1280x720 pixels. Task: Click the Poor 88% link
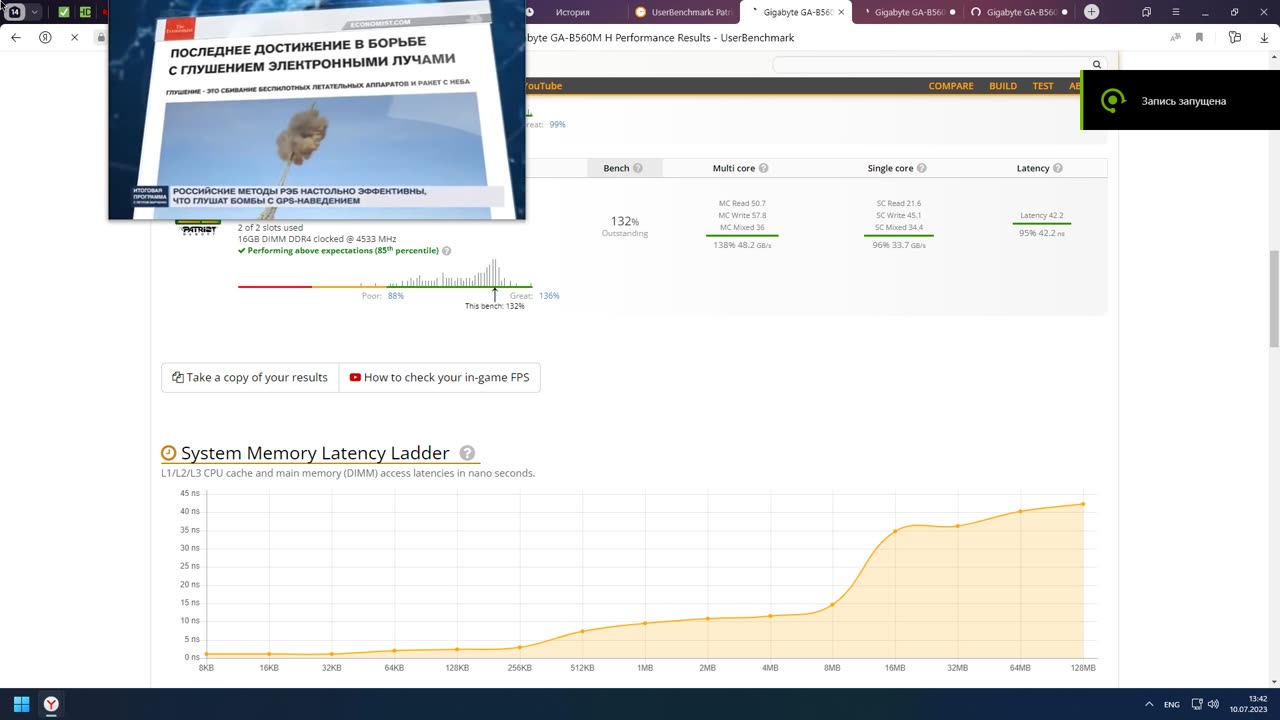[396, 296]
